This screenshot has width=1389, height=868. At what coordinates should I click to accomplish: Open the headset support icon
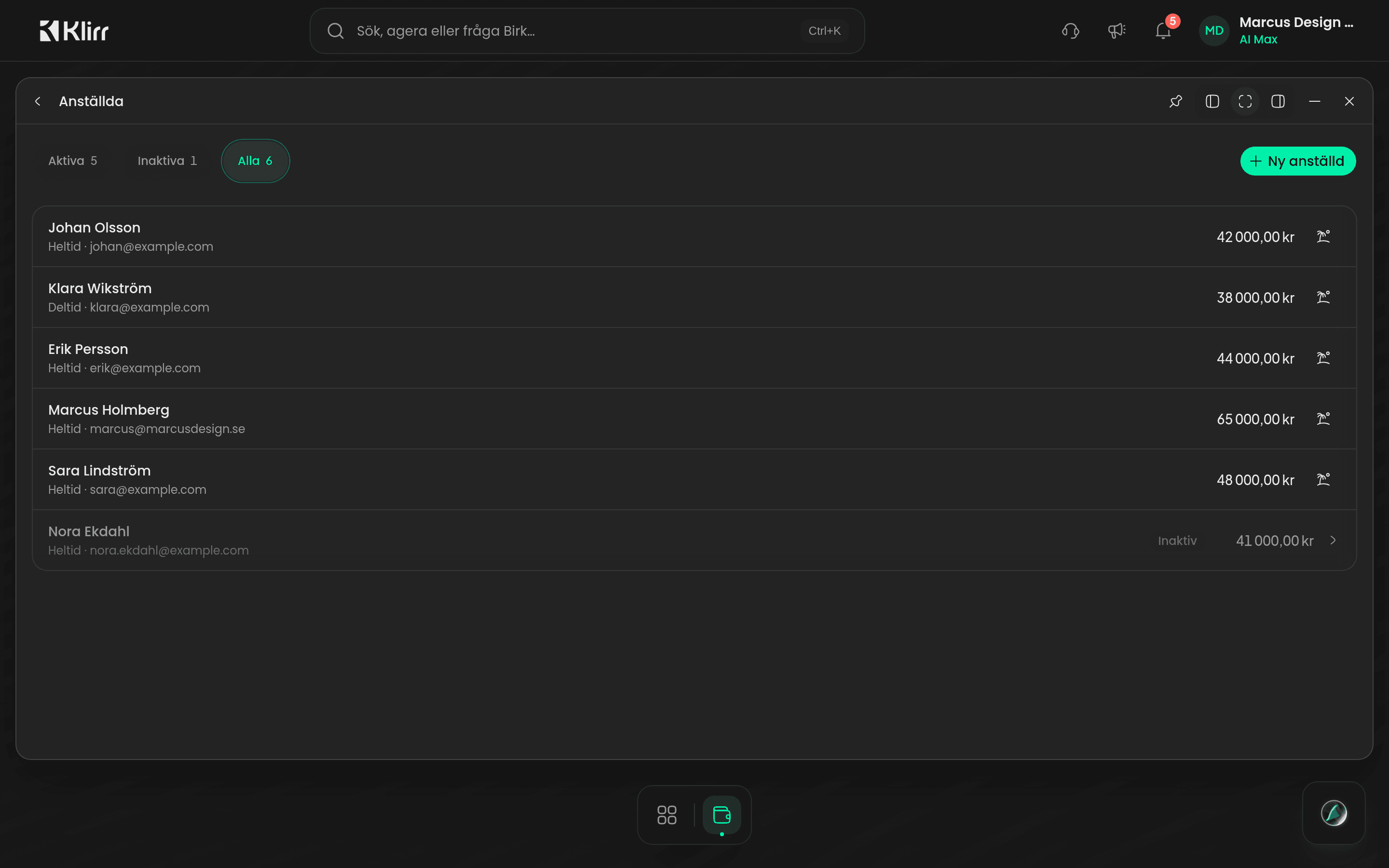coord(1071,31)
